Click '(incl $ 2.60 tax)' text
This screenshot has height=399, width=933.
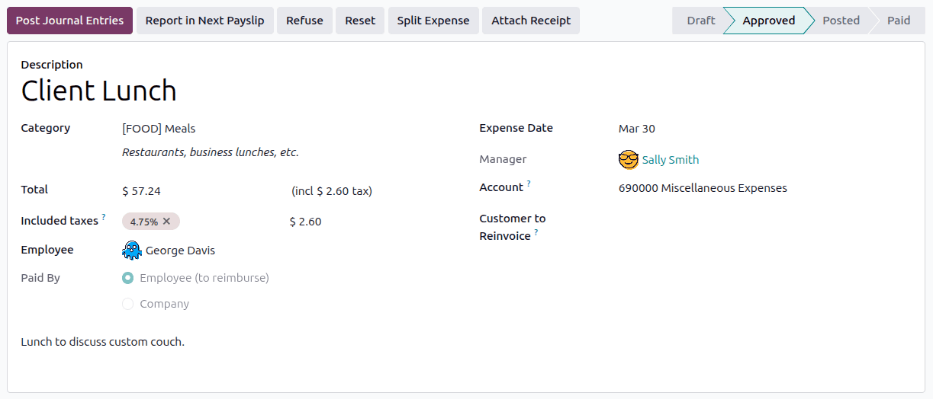click(x=332, y=191)
